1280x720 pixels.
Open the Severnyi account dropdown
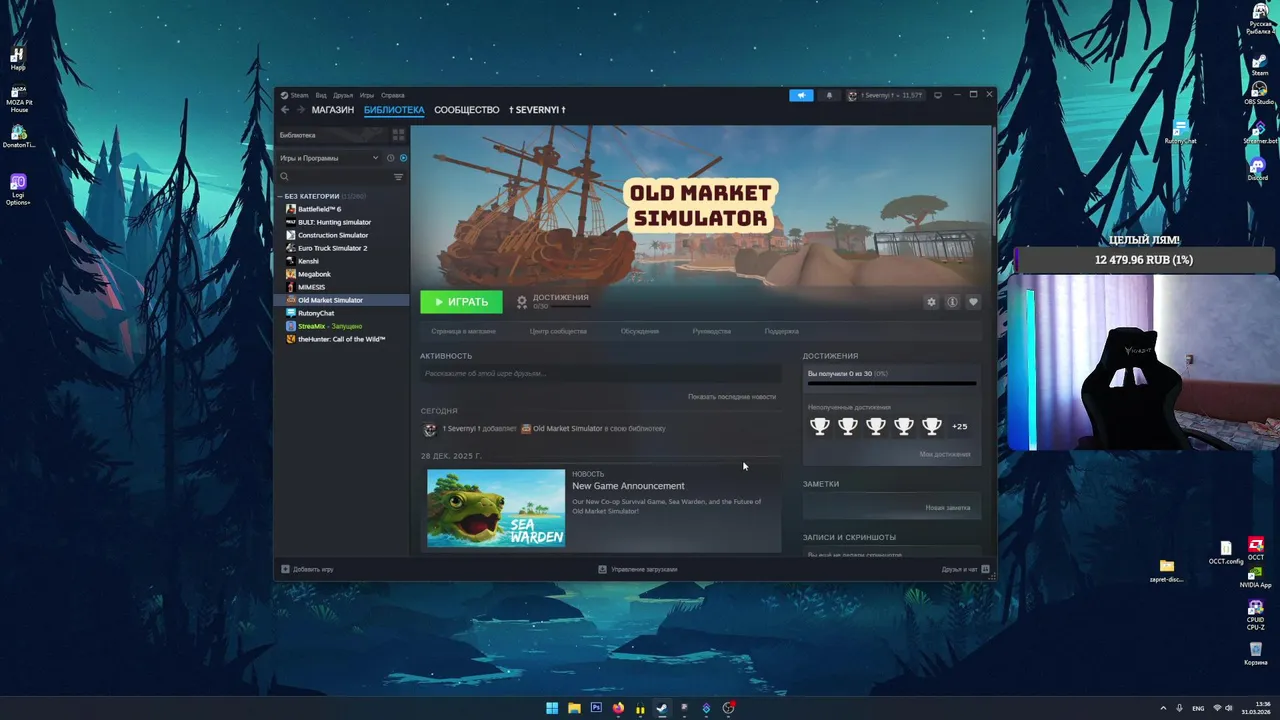[885, 95]
